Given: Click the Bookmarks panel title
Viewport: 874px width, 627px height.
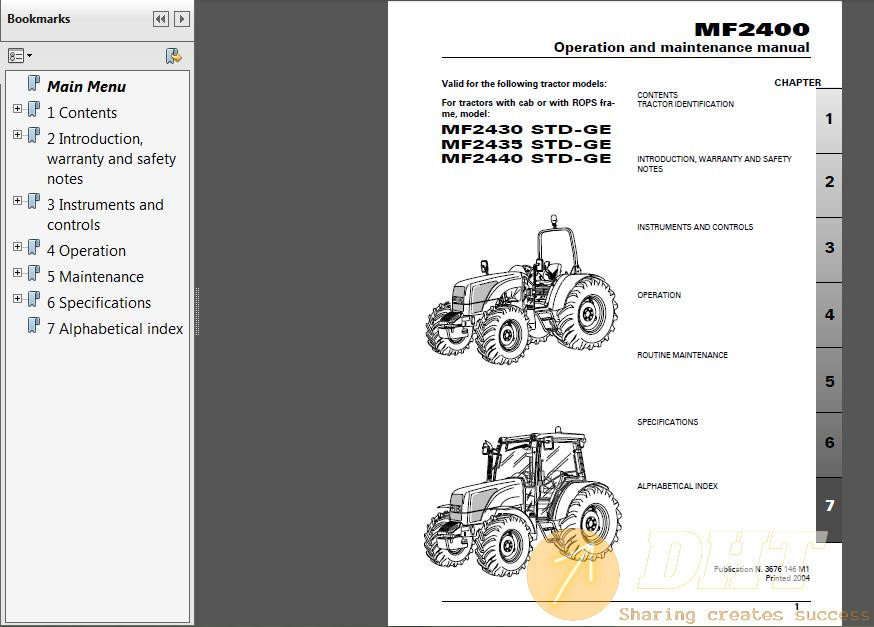Looking at the screenshot, I should click(38, 19).
